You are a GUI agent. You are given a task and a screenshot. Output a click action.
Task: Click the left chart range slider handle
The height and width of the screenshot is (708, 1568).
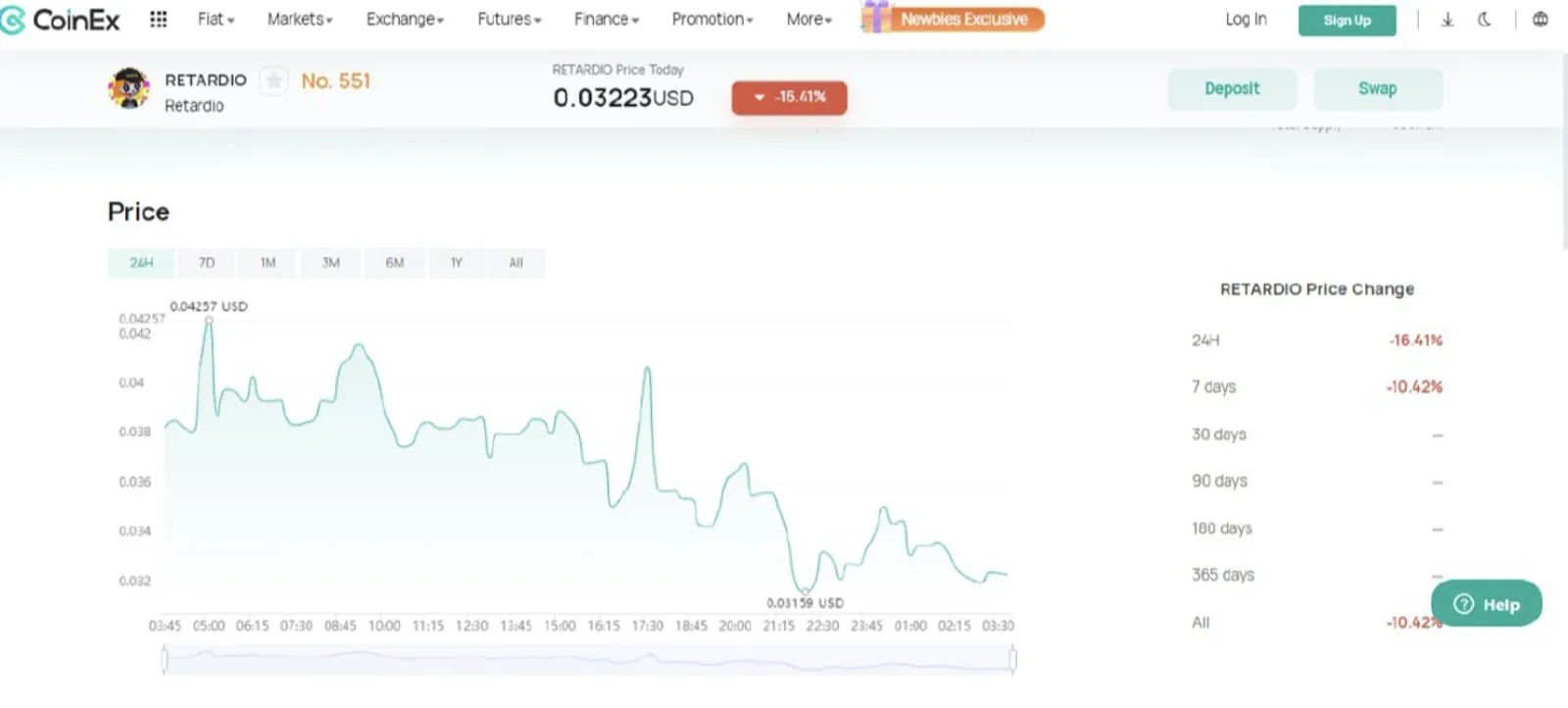[165, 660]
